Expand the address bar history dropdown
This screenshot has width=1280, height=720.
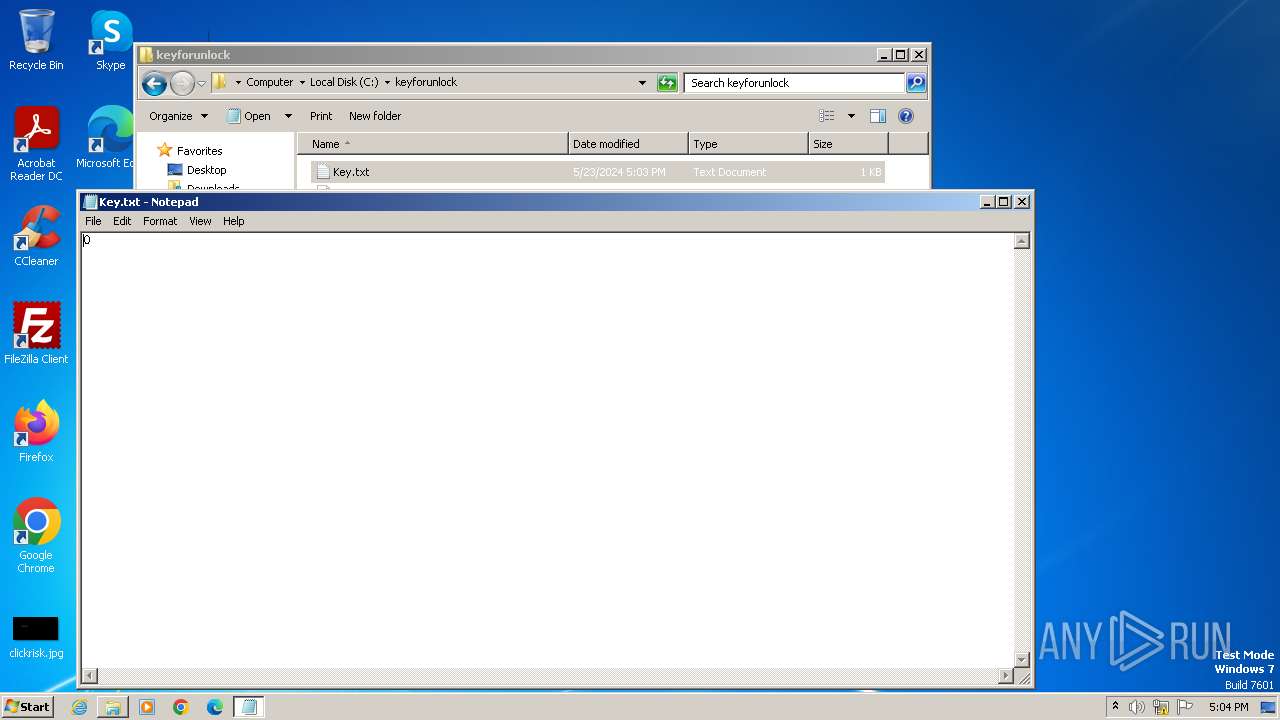(x=642, y=83)
